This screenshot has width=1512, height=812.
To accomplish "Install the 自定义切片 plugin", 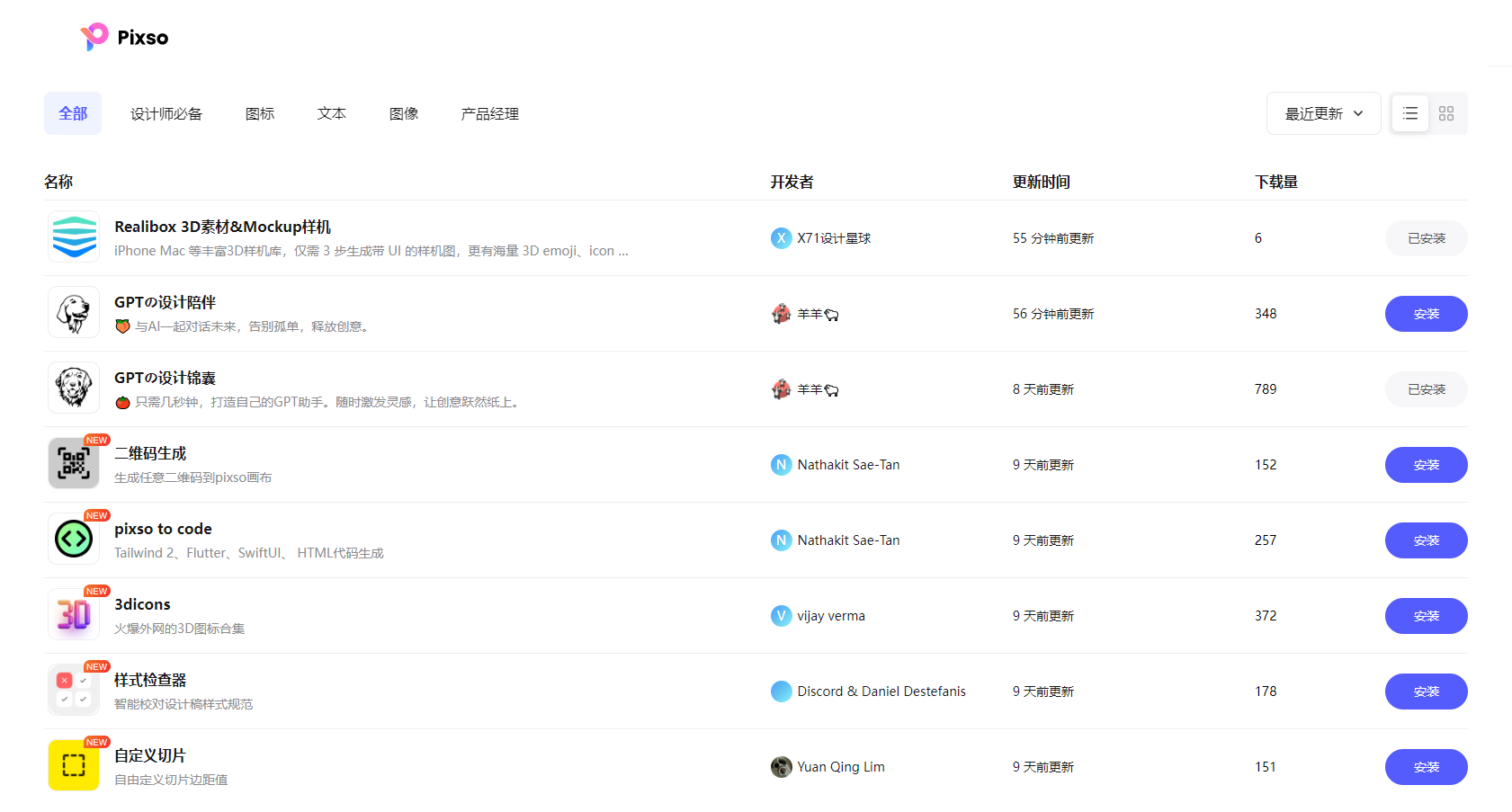I will [1427, 767].
